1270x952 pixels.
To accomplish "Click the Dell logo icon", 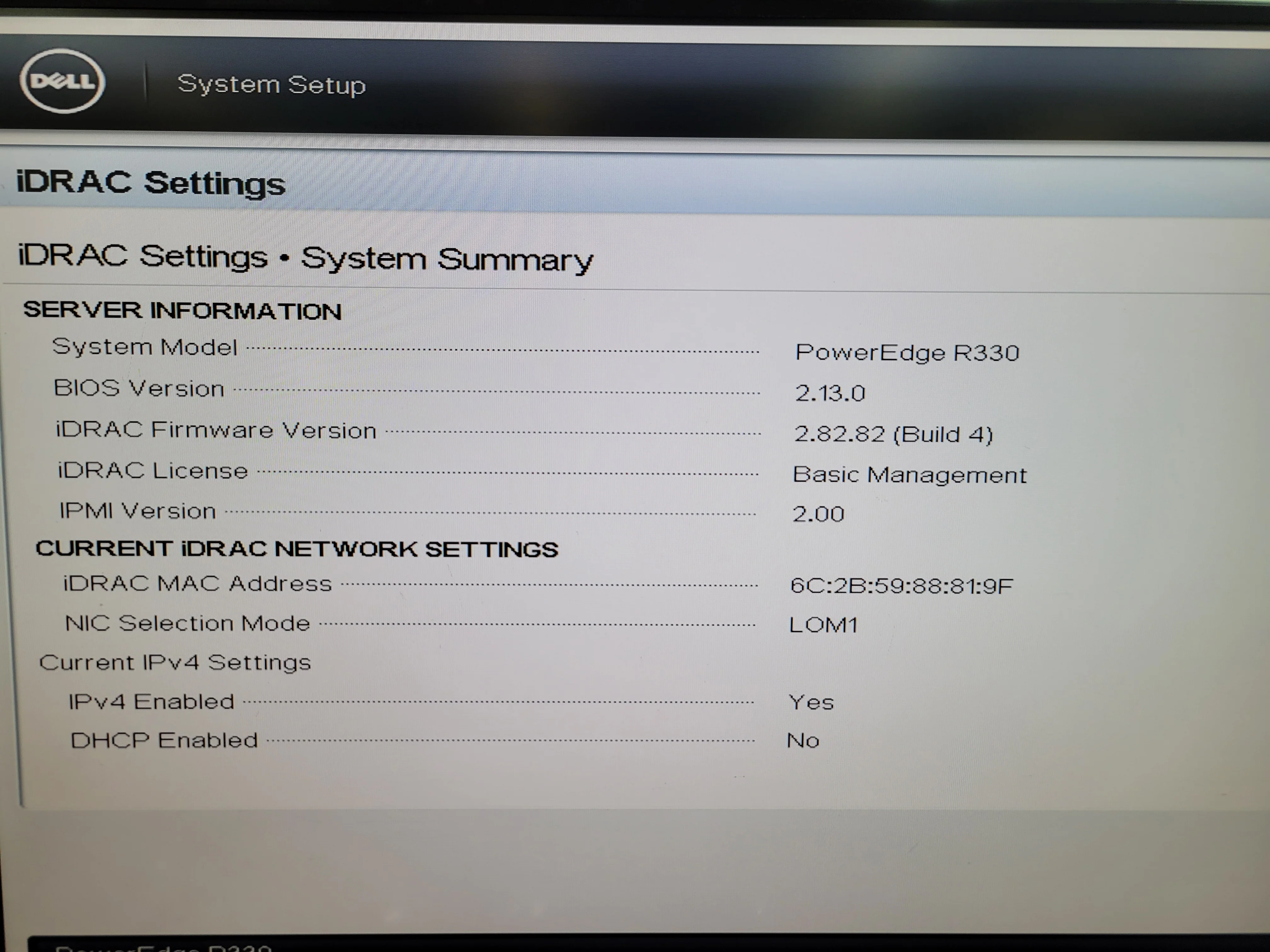I will [63, 80].
